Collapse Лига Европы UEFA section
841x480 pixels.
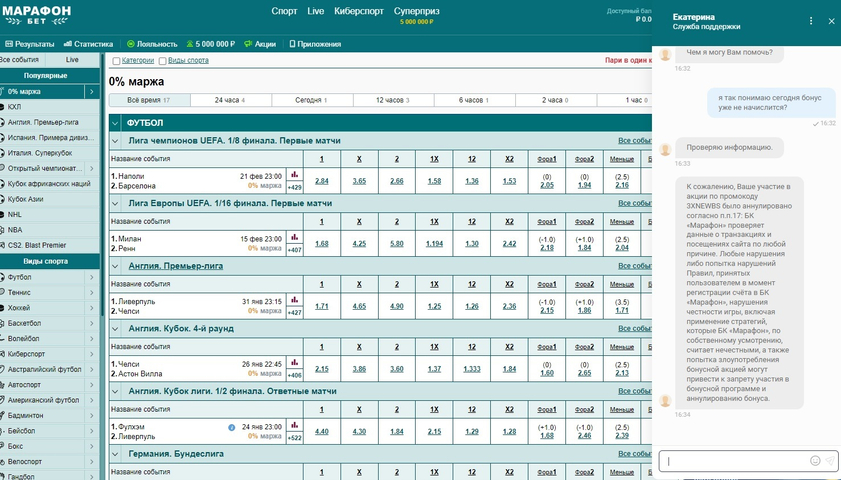115,204
